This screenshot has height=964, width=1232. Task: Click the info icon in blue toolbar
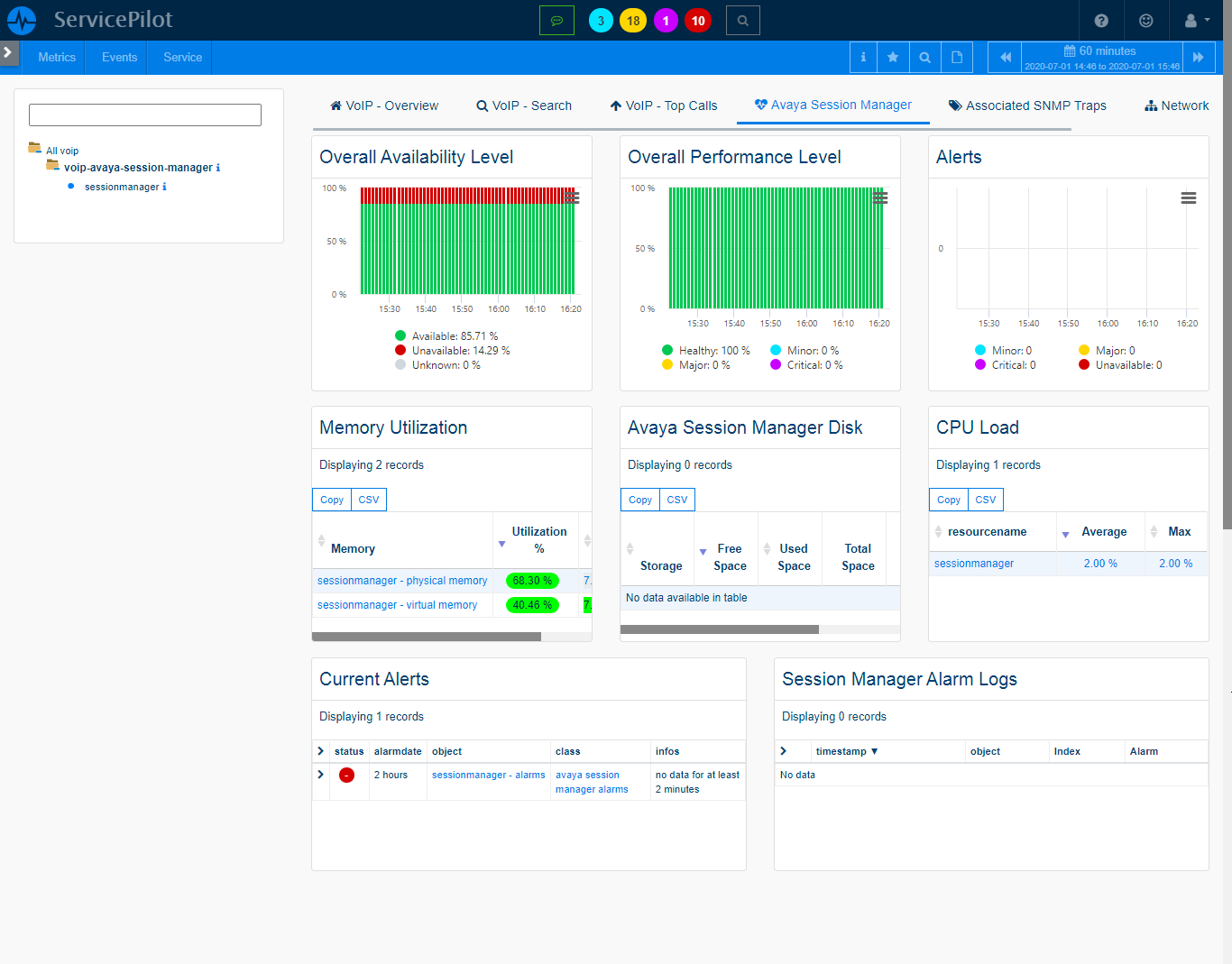click(x=863, y=58)
